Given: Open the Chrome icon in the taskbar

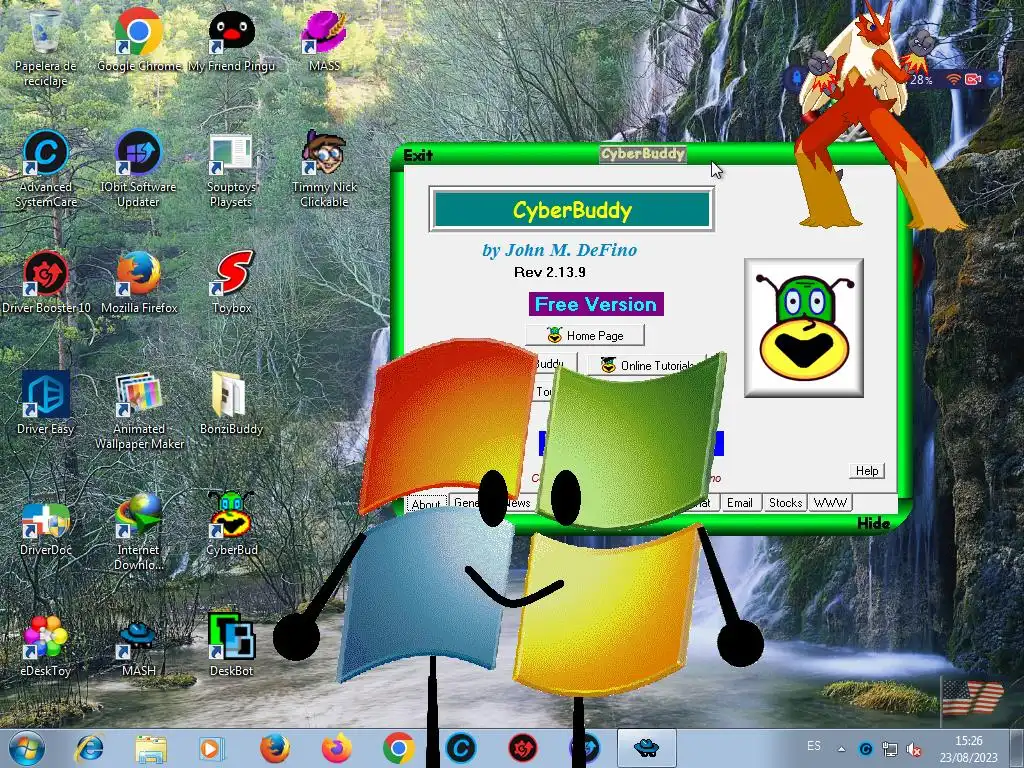Looking at the screenshot, I should coord(398,748).
